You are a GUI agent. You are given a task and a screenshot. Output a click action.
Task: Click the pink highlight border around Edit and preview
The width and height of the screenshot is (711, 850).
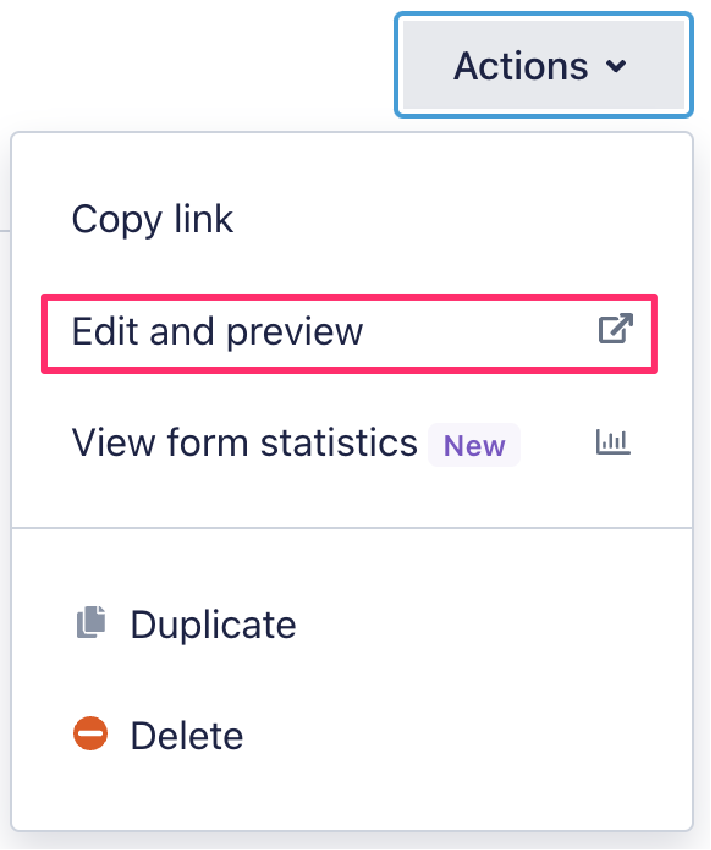[350, 297]
